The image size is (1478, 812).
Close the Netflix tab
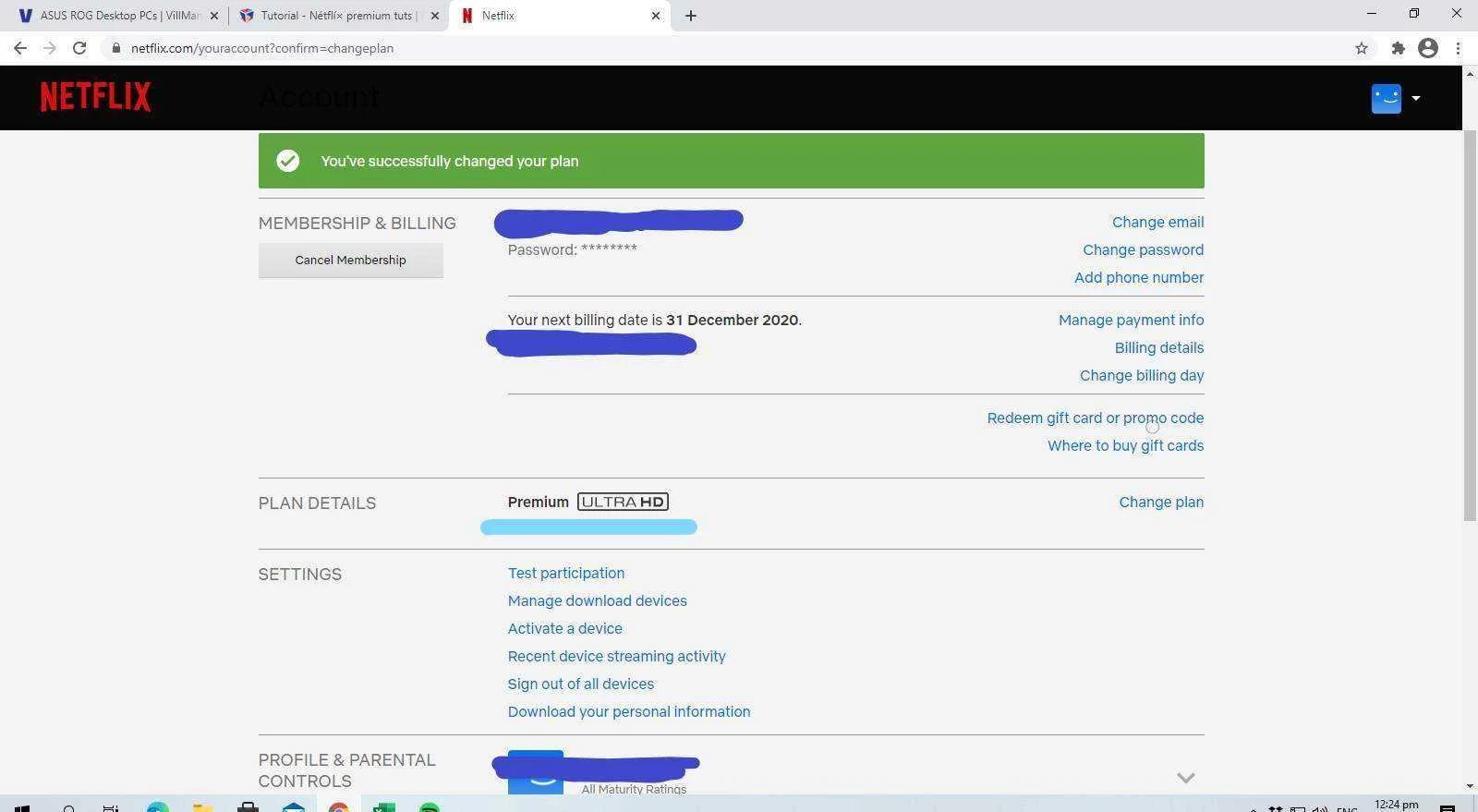tap(656, 16)
